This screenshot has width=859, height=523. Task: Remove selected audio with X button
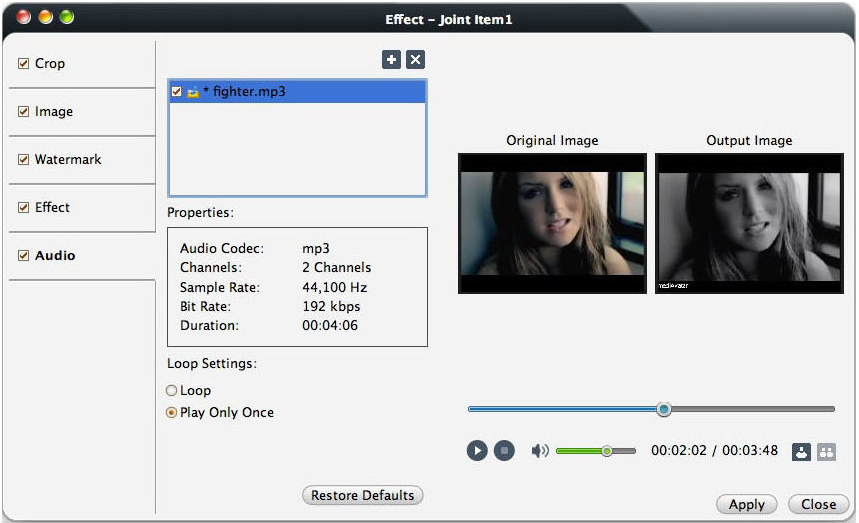[415, 60]
